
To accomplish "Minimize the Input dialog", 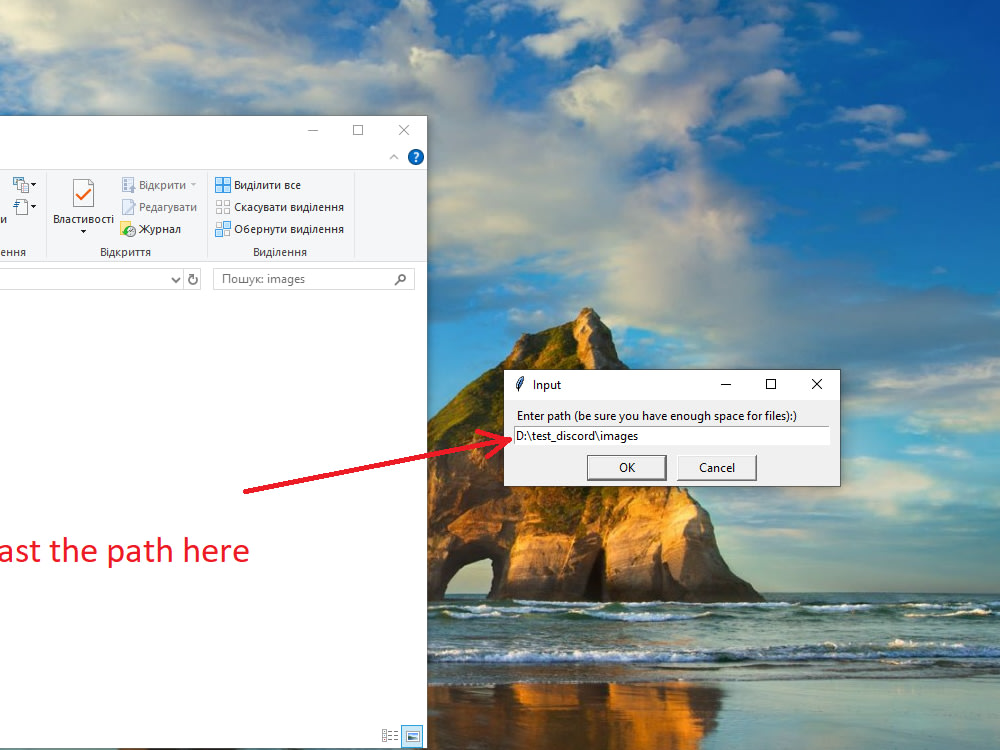I will pyautogui.click(x=726, y=384).
